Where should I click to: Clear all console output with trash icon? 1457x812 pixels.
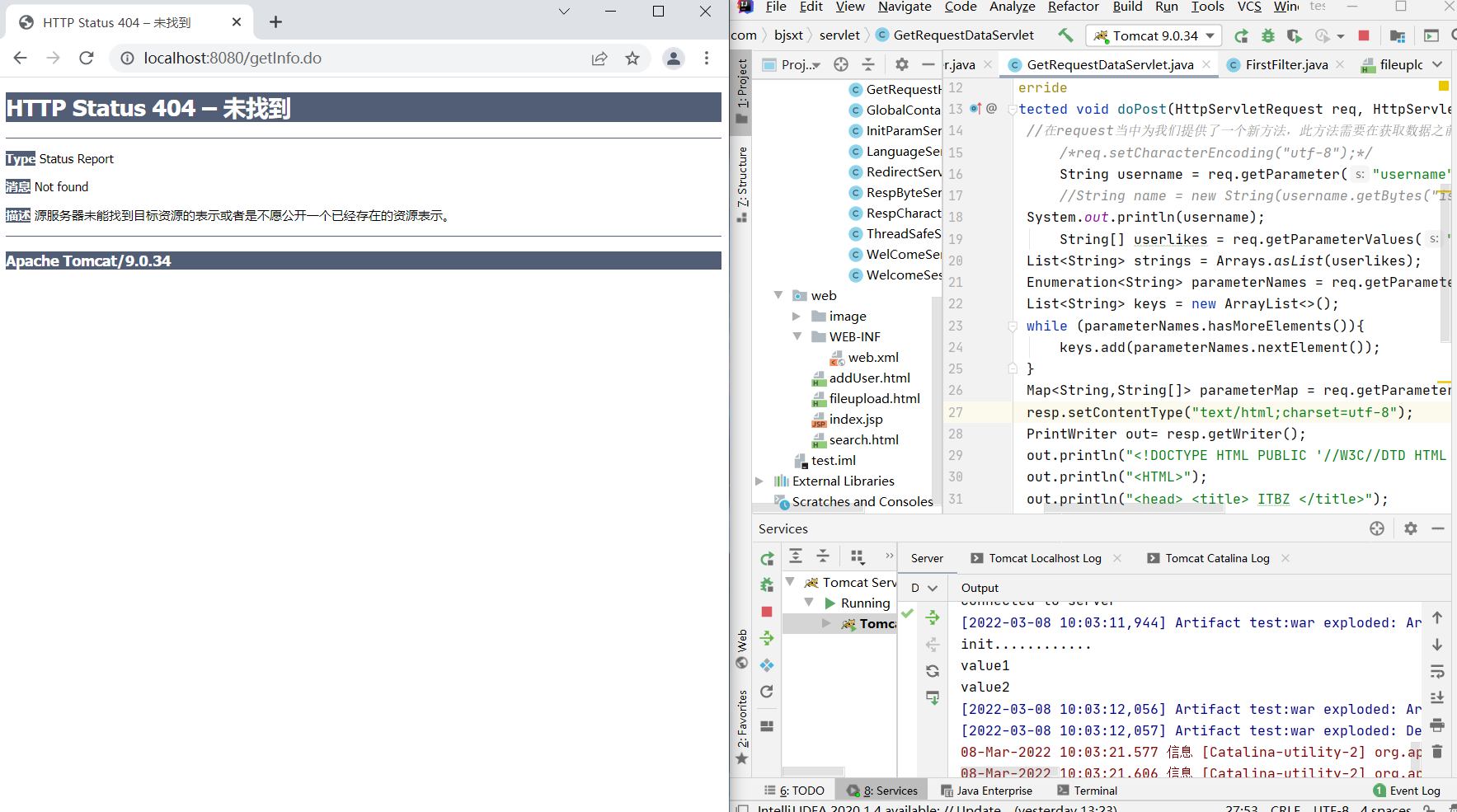click(1437, 751)
